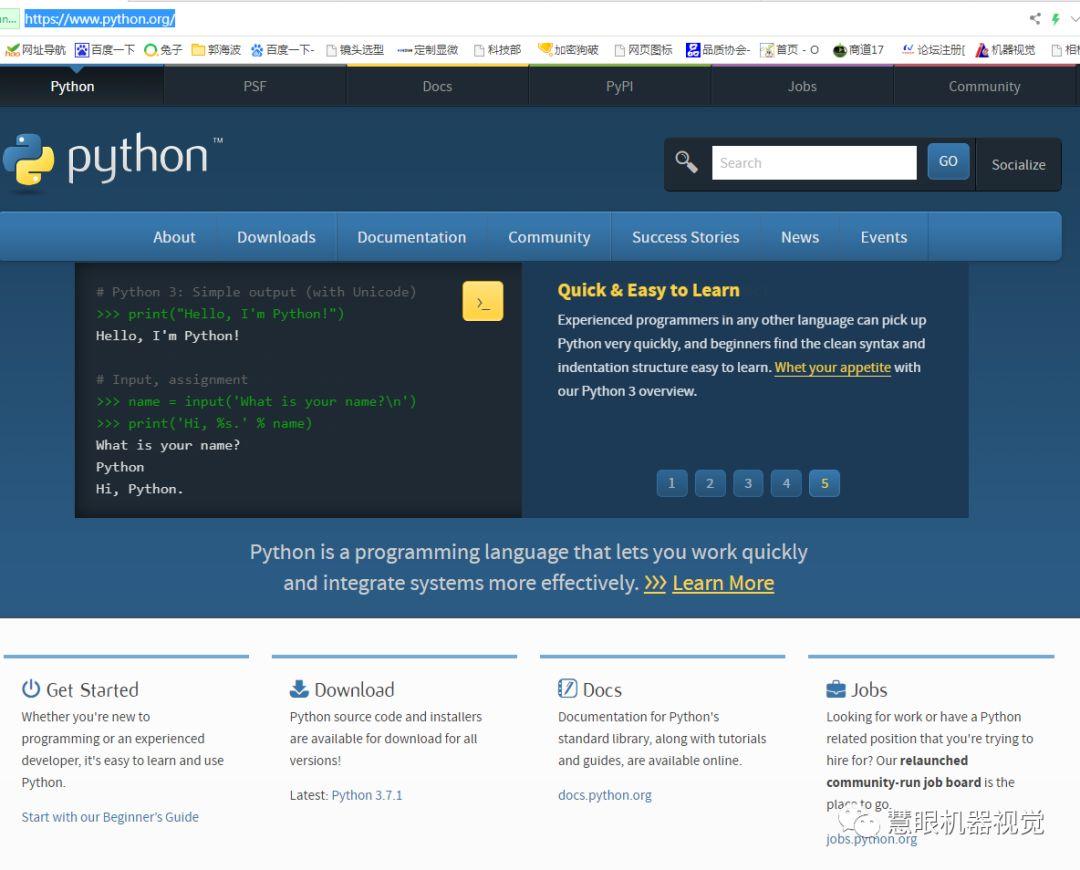Open the Python 3.7.1 latest release link
Viewport: 1080px width, 870px height.
click(366, 795)
